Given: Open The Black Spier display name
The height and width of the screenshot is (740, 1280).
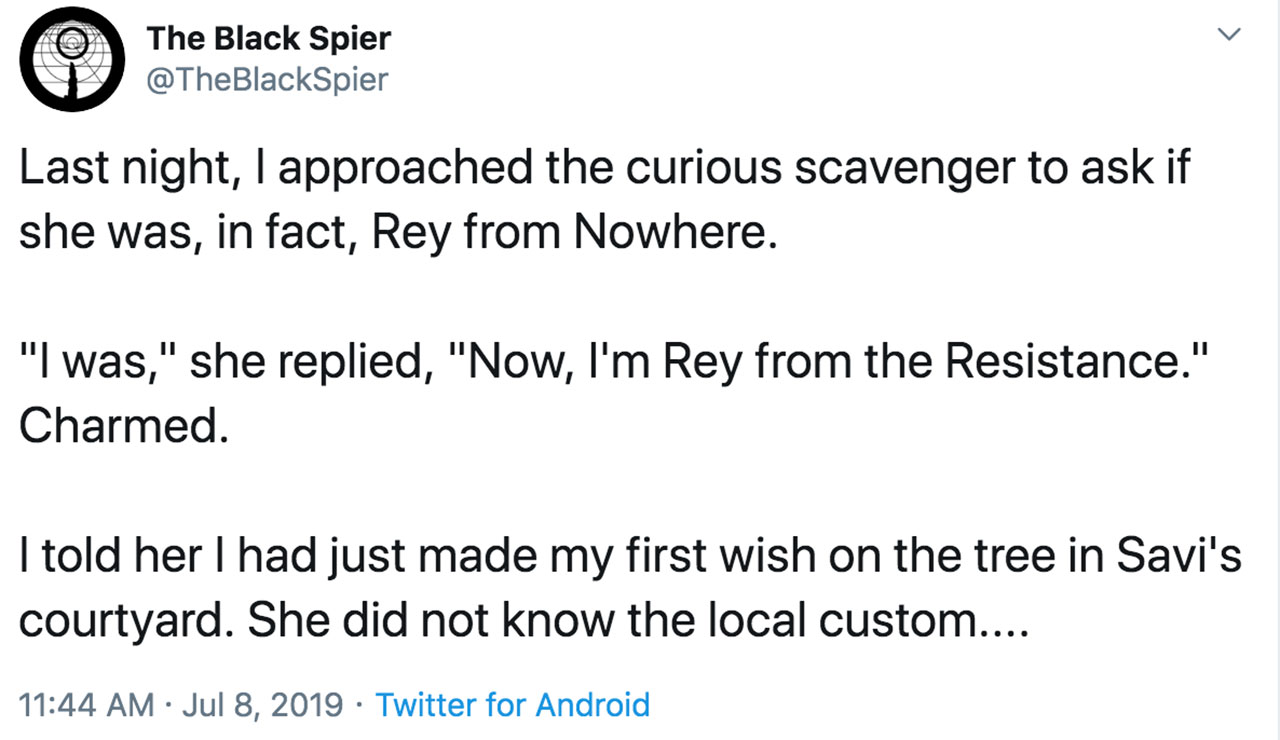Looking at the screenshot, I should (x=268, y=39).
